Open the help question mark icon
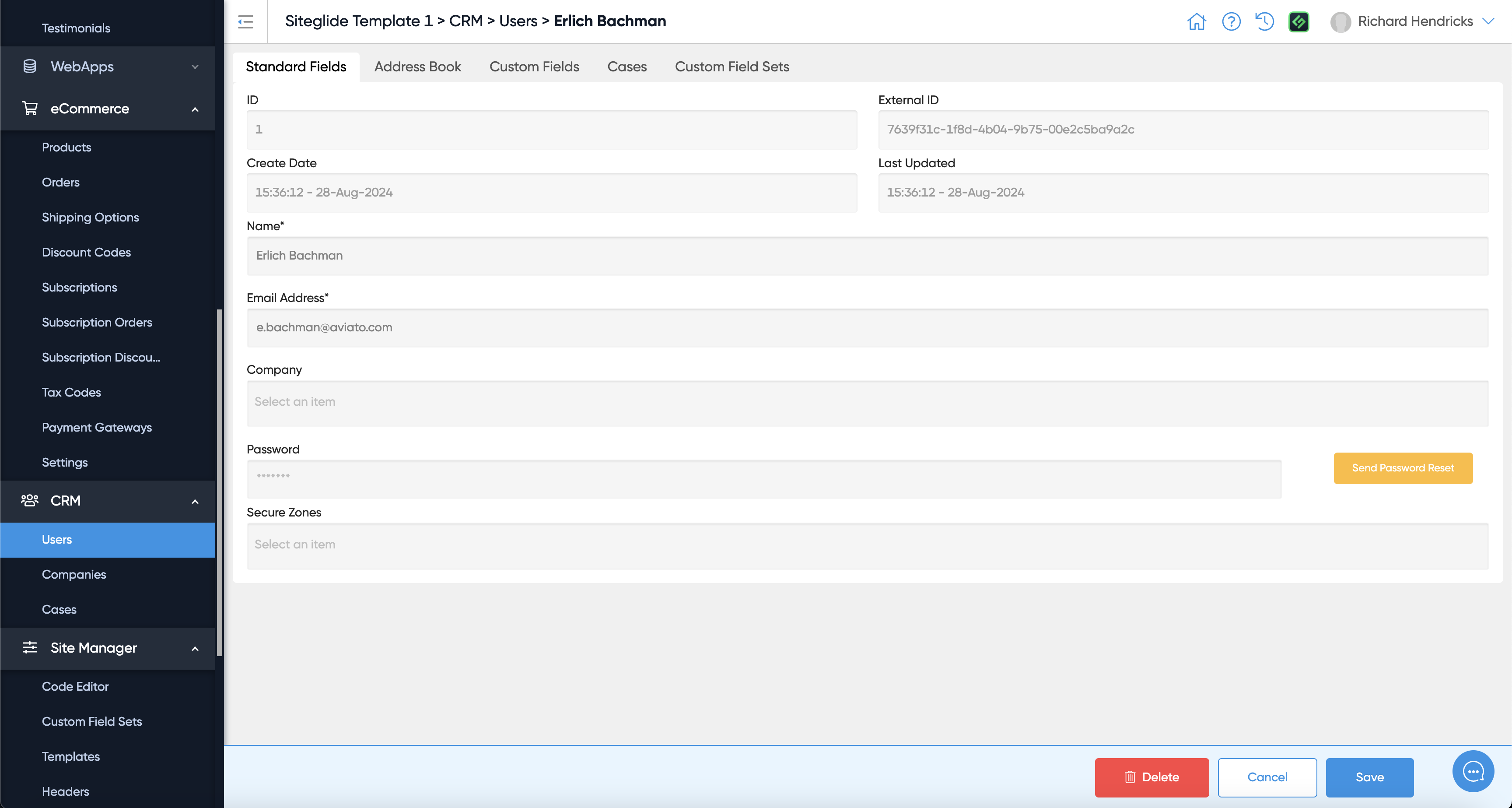The image size is (1512, 808). click(x=1231, y=22)
